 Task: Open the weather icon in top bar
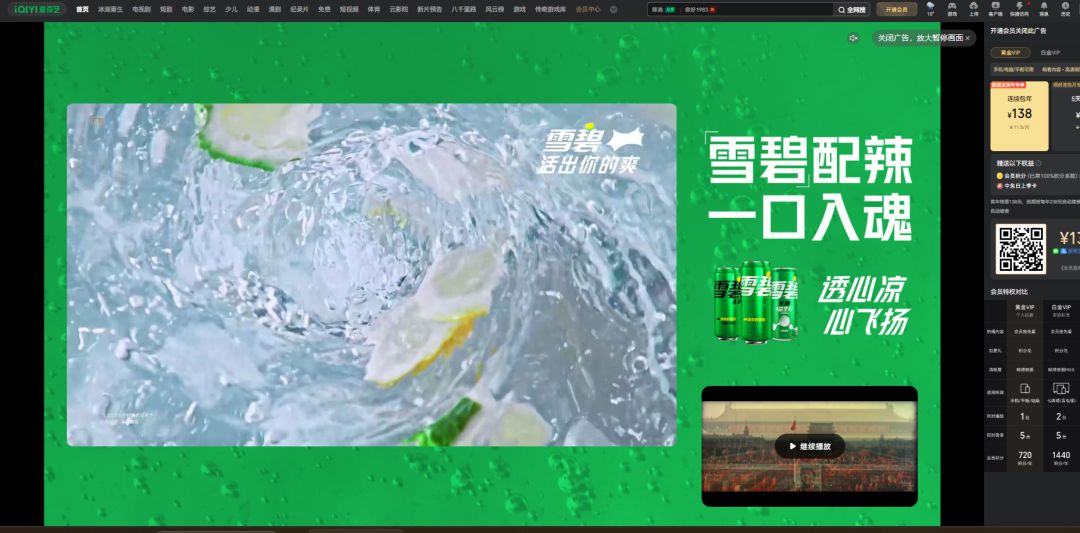tap(931, 8)
